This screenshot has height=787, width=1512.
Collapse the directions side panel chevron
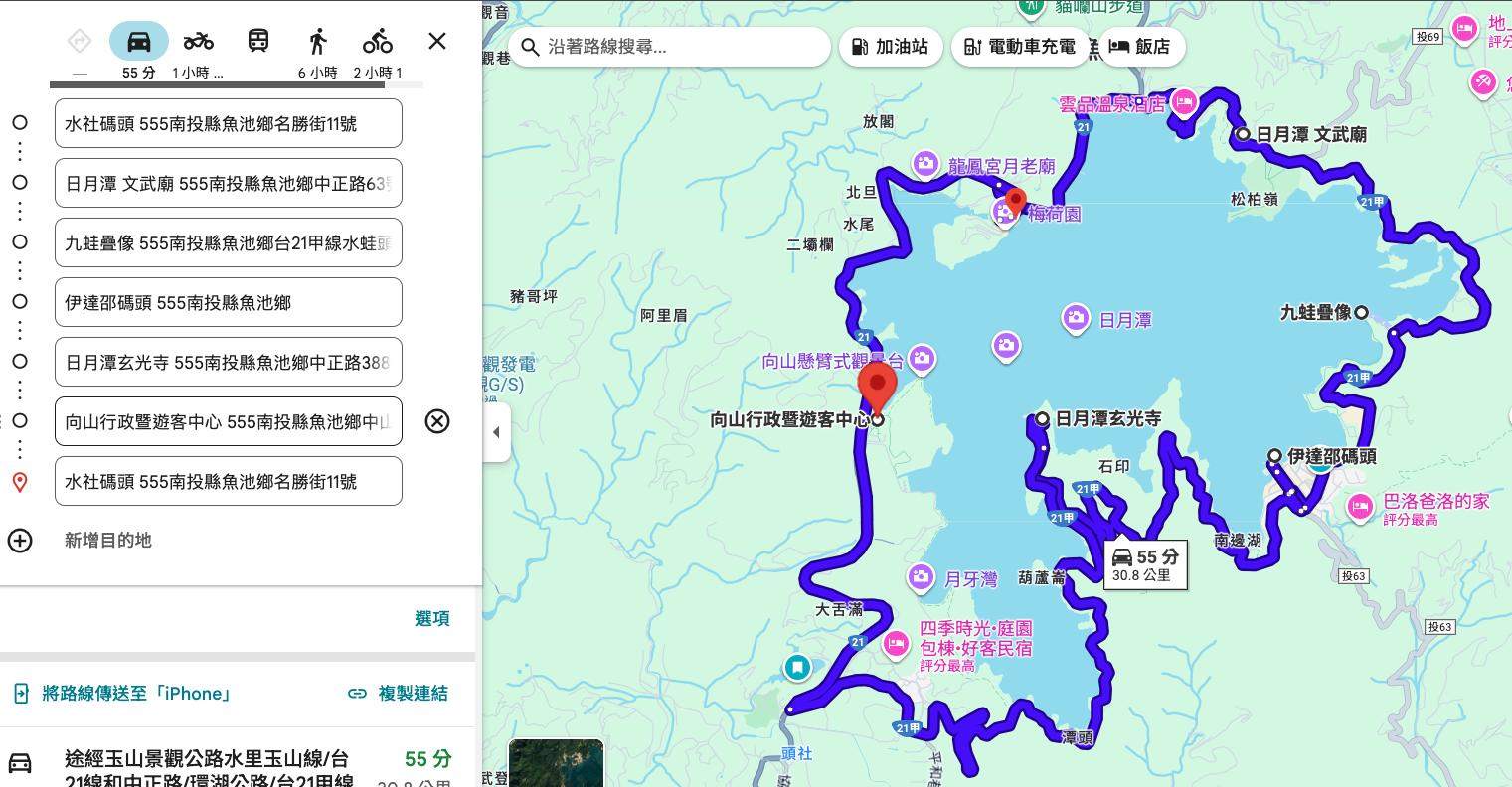[496, 431]
